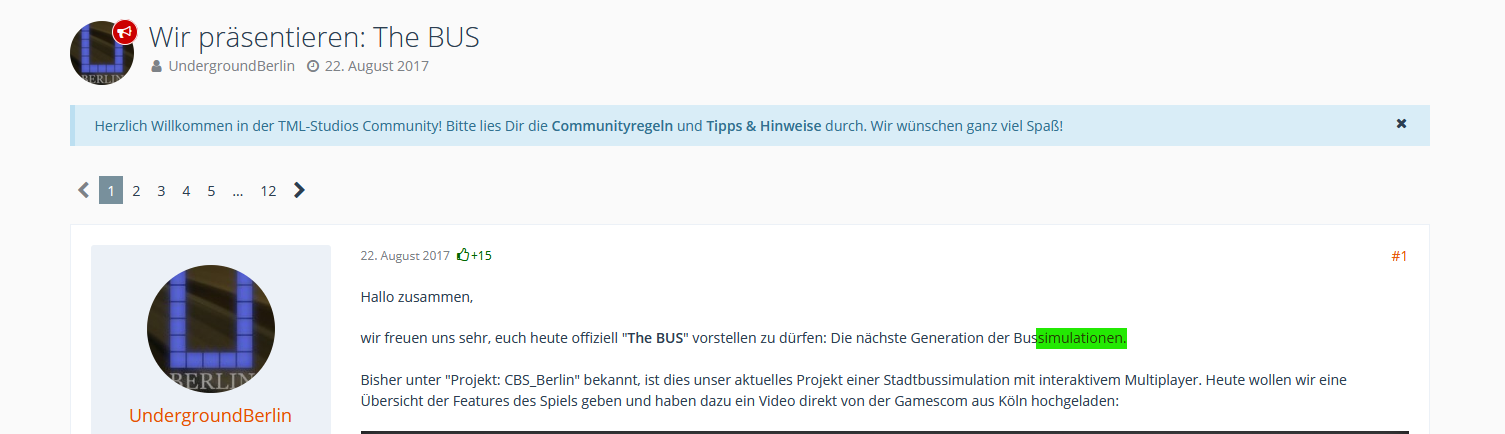
Task: Open the Communityregeln link
Action: [x=612, y=126]
